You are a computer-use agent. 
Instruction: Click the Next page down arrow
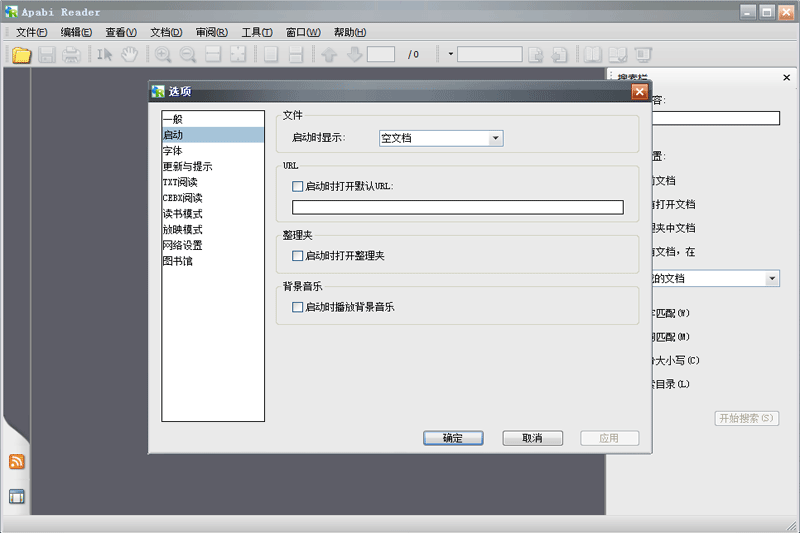[x=354, y=55]
